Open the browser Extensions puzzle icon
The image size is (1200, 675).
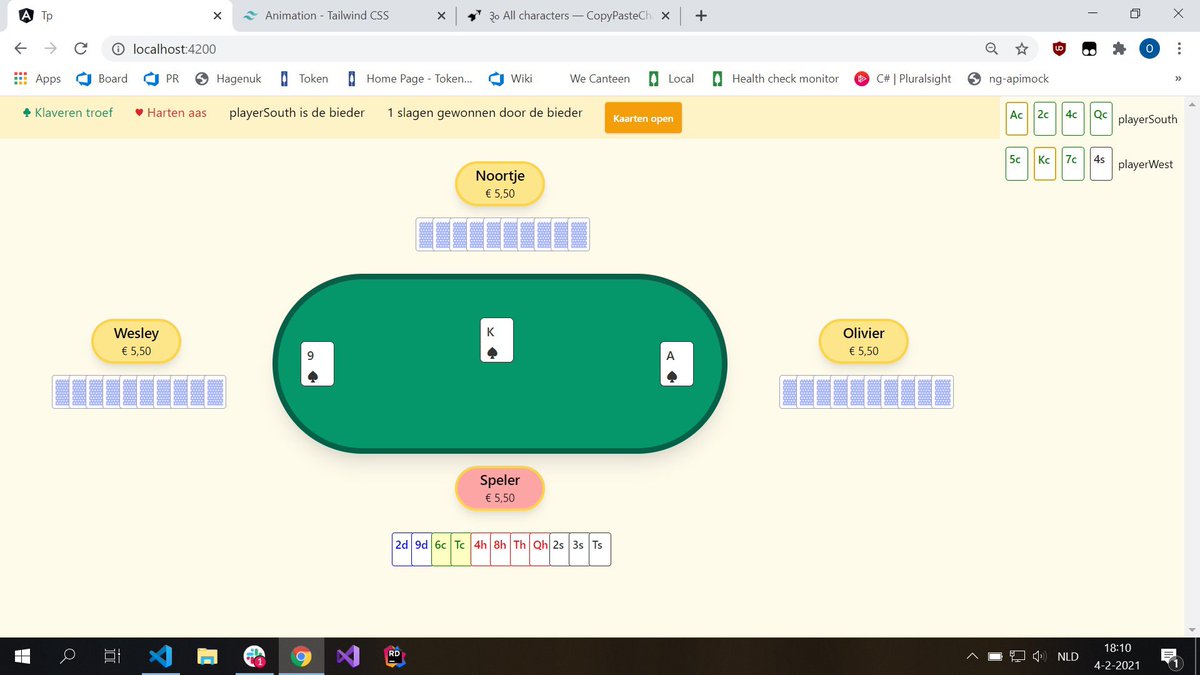click(x=1119, y=48)
